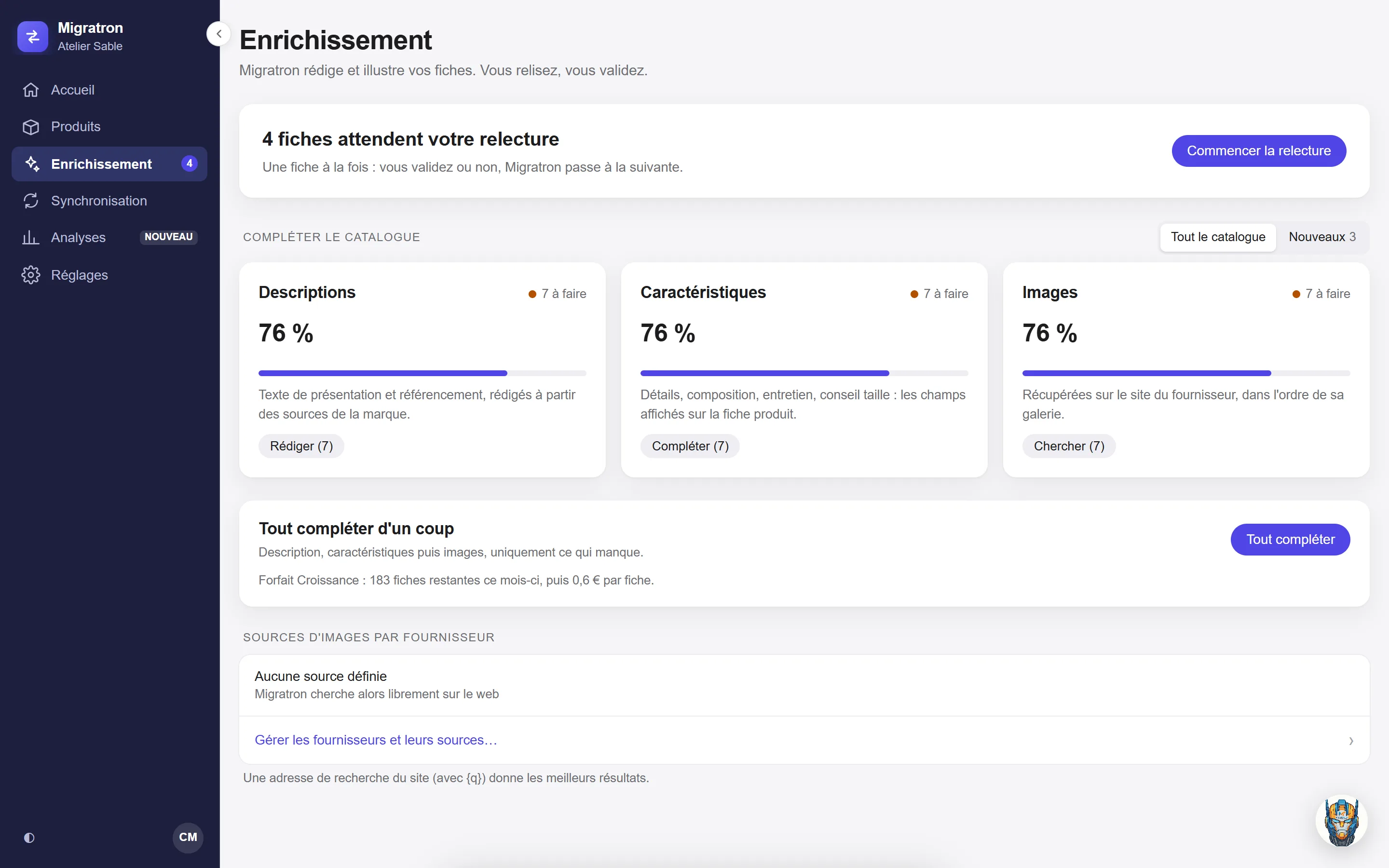
Task: Go to Accueil in the sidebar
Action: [x=109, y=90]
